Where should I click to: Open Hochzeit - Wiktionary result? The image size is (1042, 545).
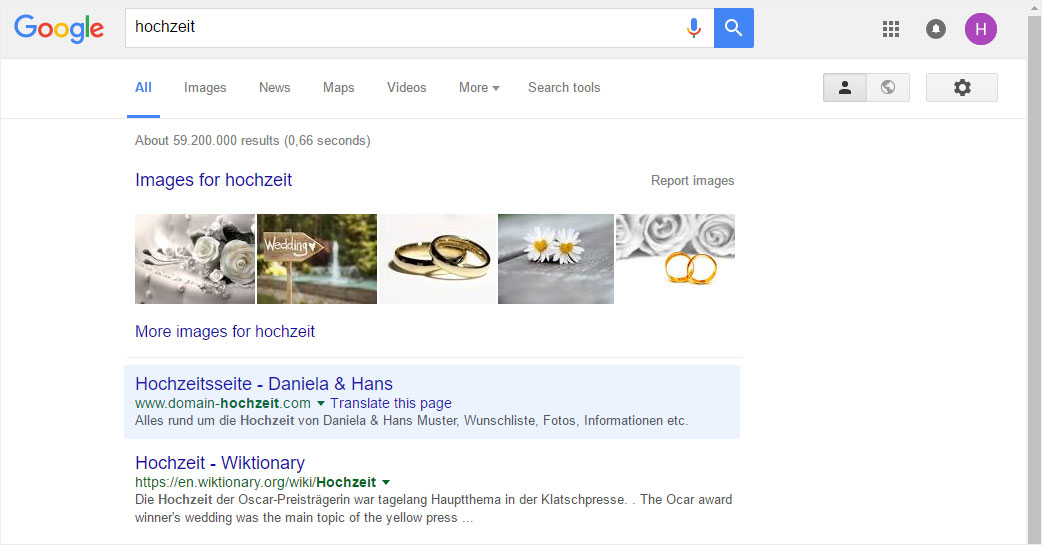[x=219, y=463]
